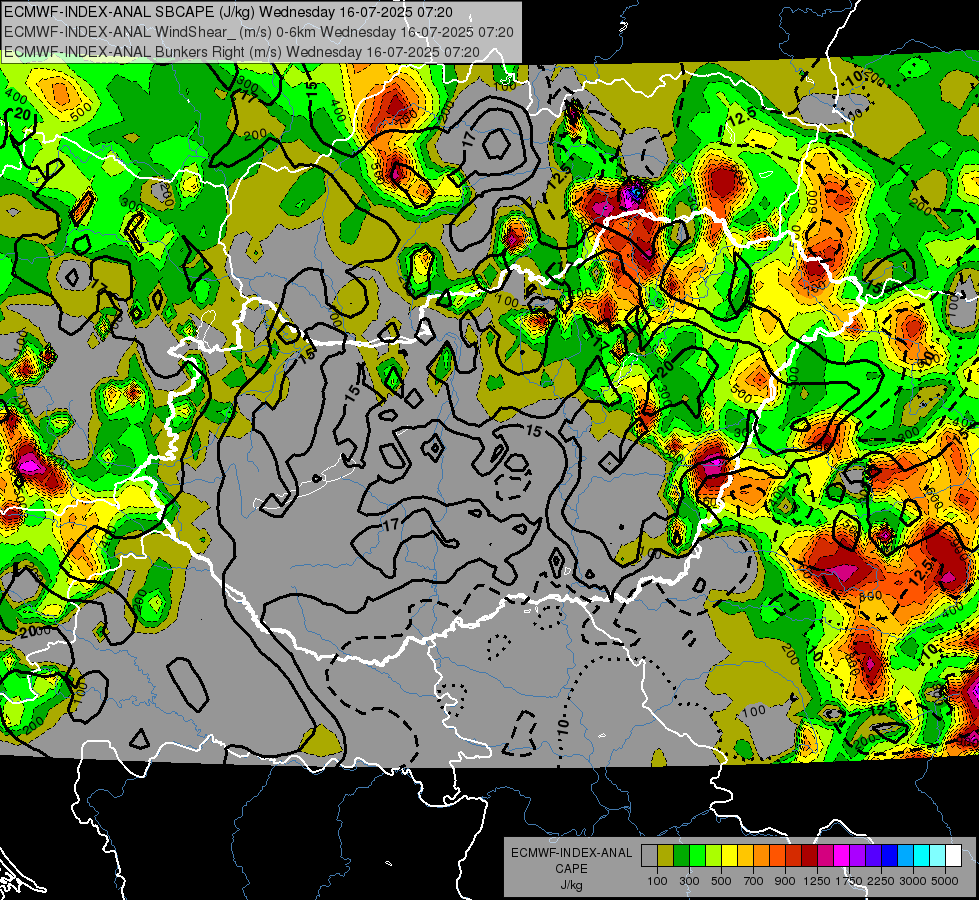
Task: Select the pure yellow legend swatch
Action: coord(729,856)
